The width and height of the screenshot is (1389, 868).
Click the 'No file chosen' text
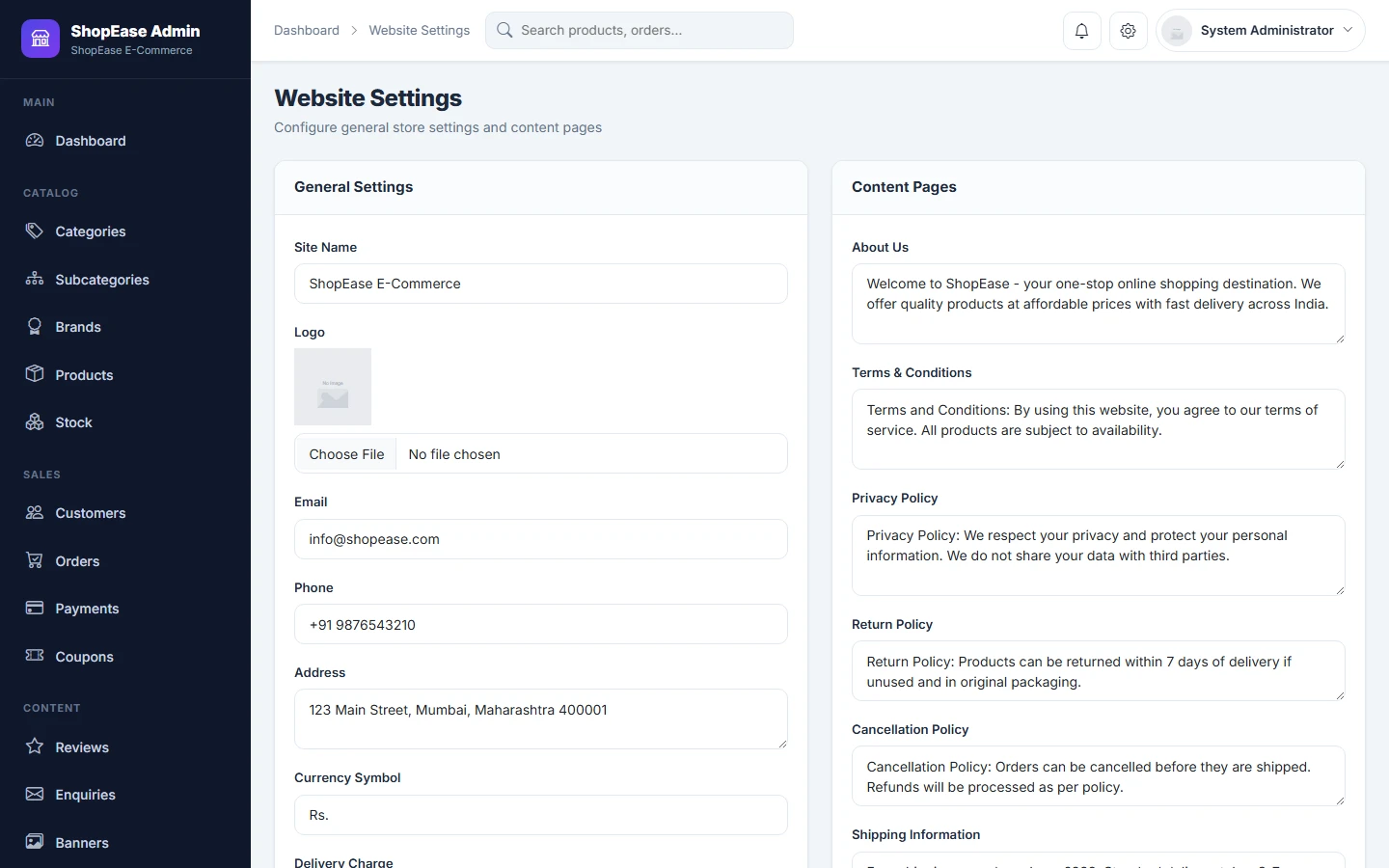point(454,454)
